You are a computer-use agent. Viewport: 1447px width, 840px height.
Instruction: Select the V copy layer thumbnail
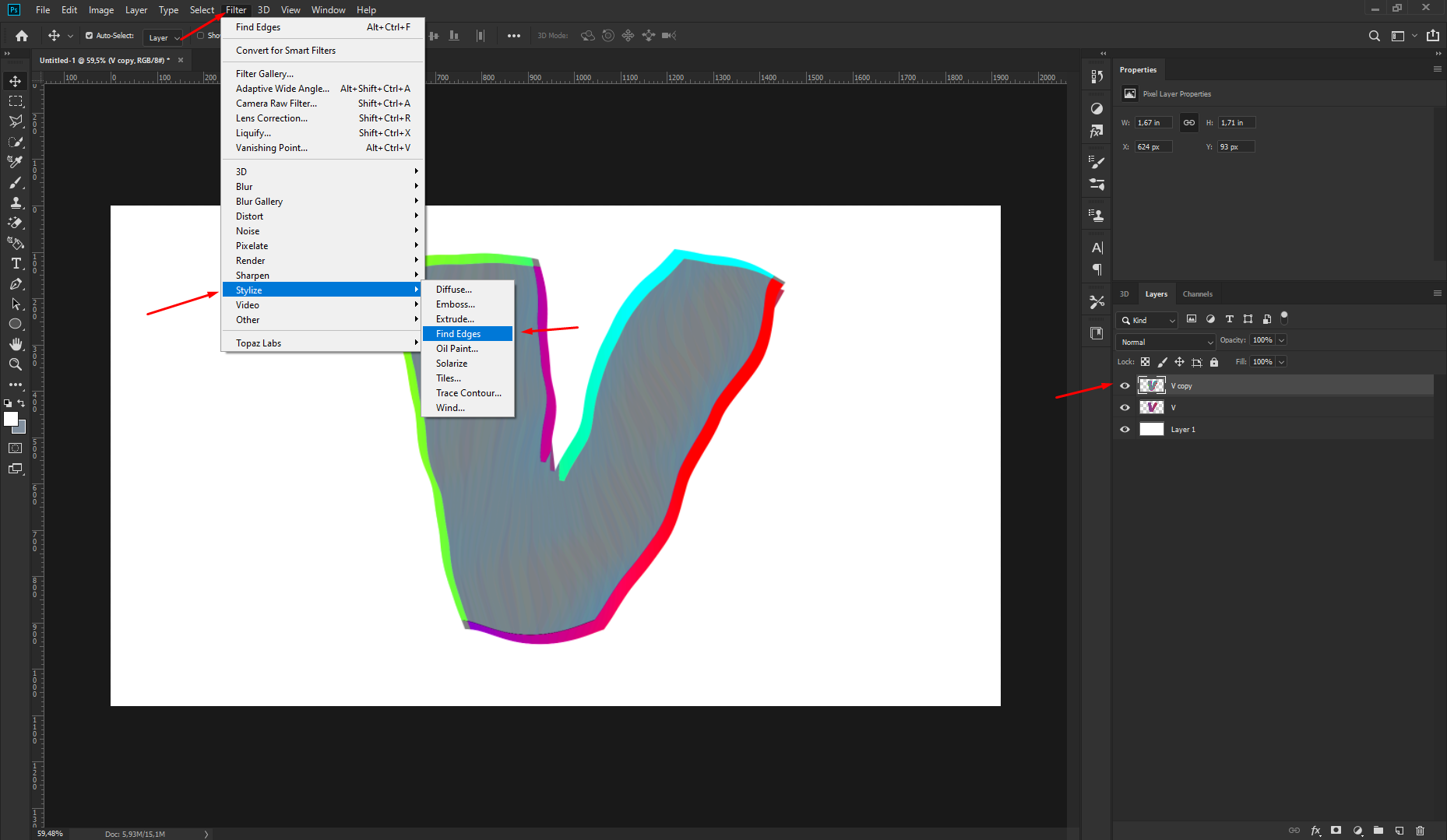[x=1151, y=385]
